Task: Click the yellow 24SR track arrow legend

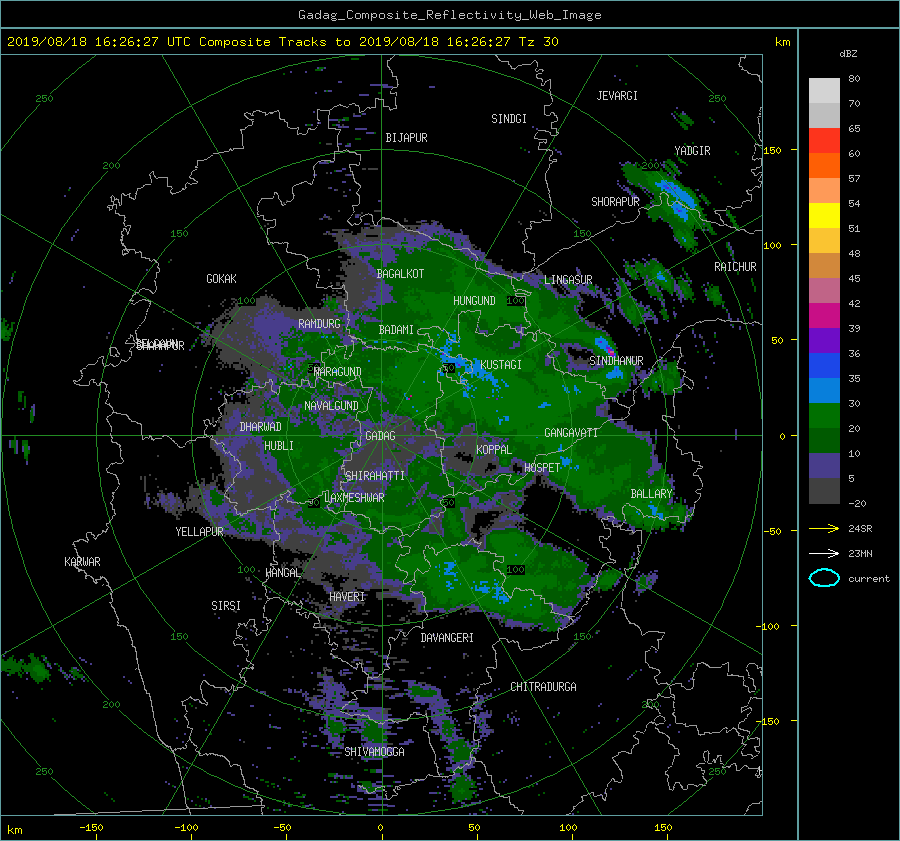Action: 824,528
